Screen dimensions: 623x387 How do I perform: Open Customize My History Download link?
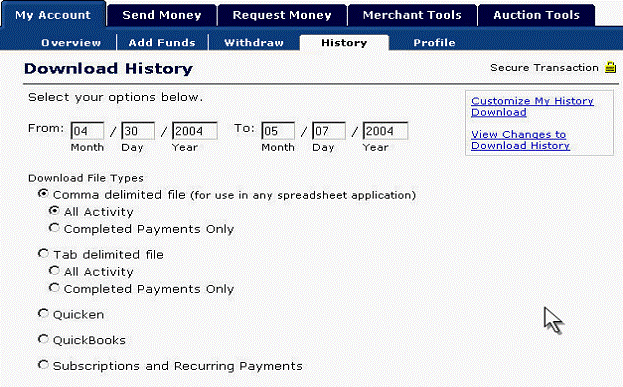pos(532,106)
